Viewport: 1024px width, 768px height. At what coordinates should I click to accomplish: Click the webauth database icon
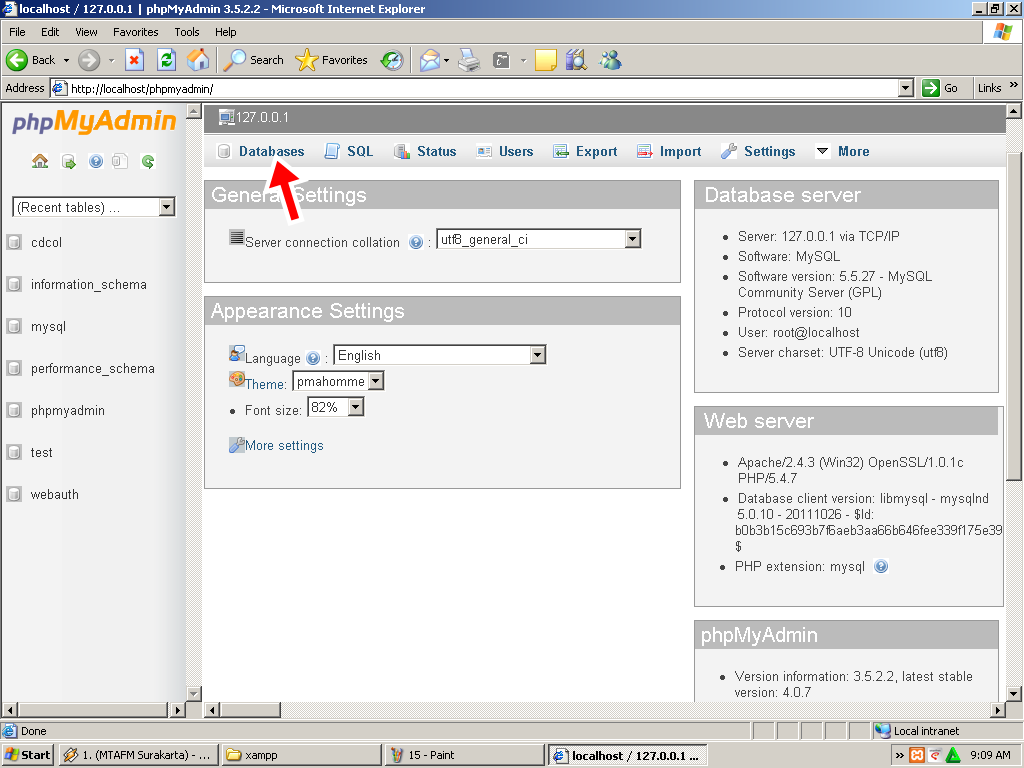click(14, 494)
